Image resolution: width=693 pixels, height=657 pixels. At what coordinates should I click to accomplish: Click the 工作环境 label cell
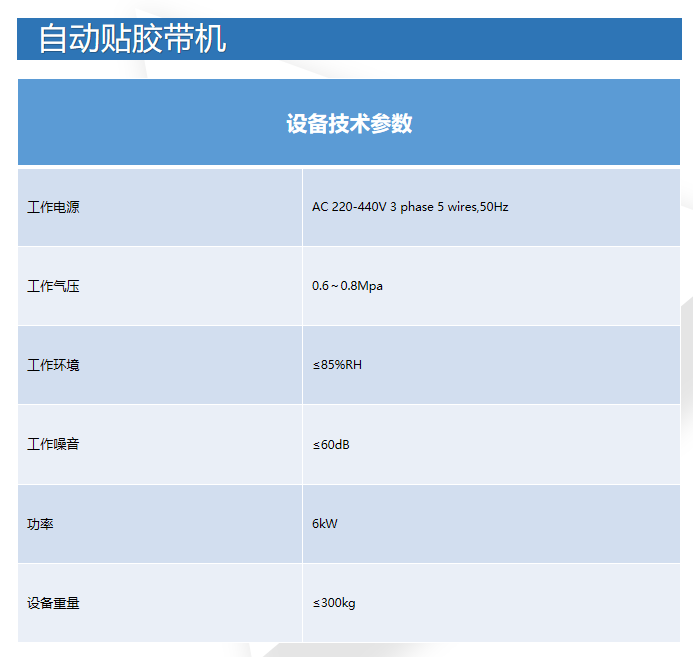(x=160, y=365)
